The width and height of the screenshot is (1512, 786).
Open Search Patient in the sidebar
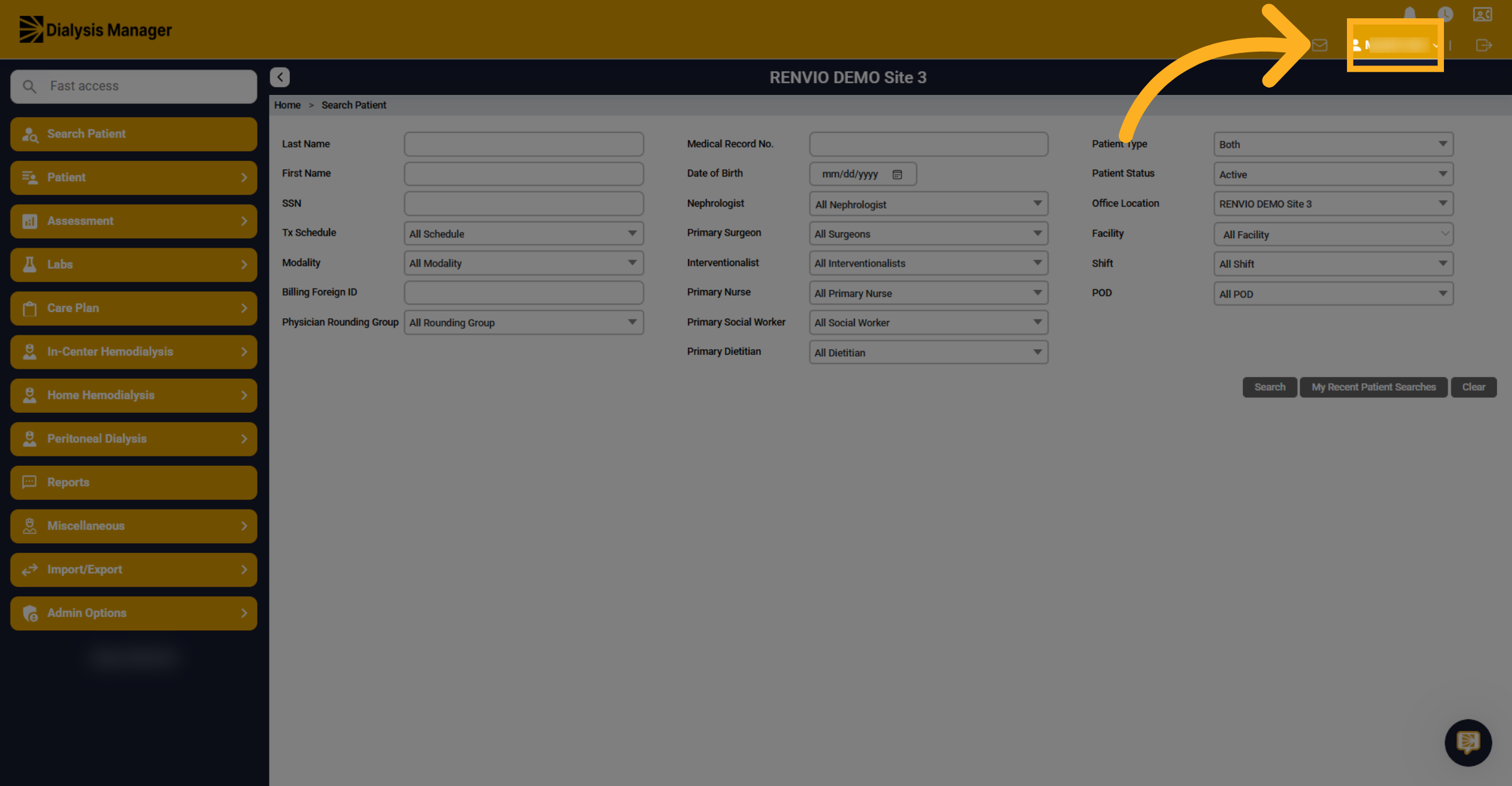click(x=134, y=134)
